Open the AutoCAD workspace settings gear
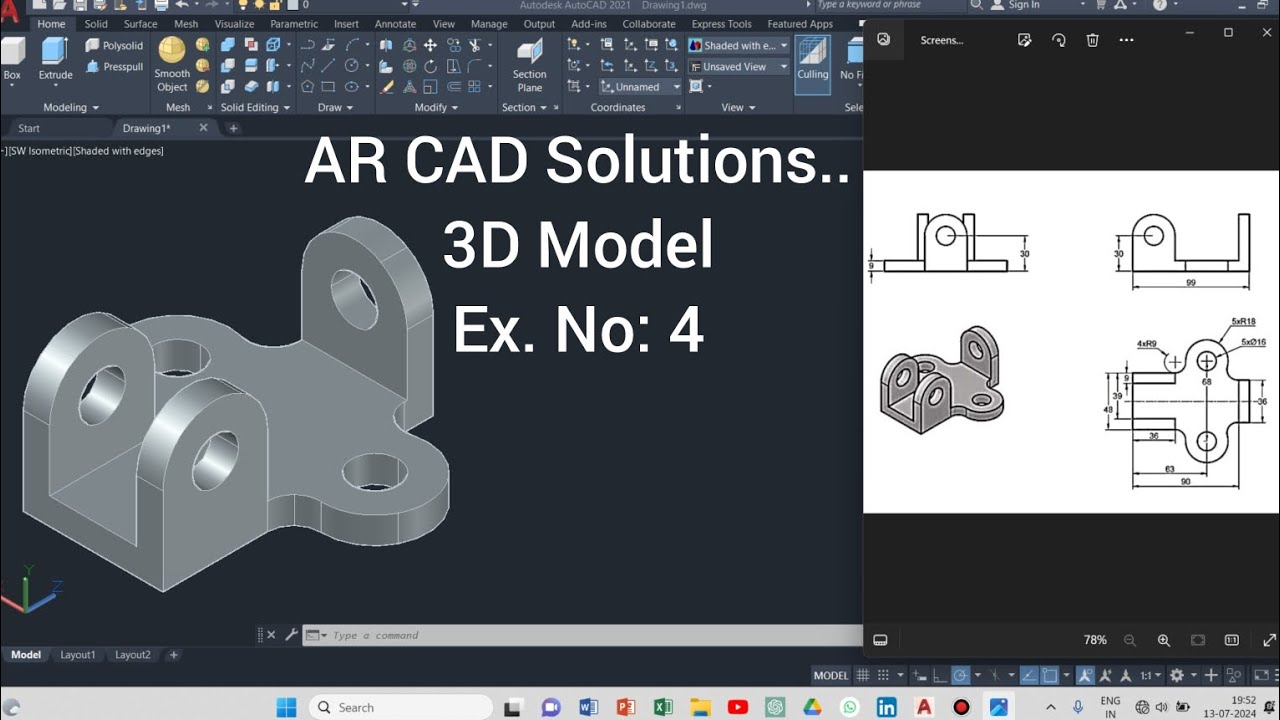The height and width of the screenshot is (720, 1280). click(x=1177, y=676)
